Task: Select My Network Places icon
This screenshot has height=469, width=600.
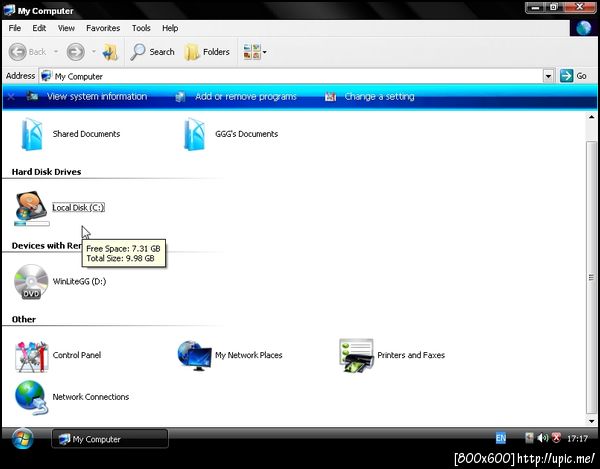Action: pyautogui.click(x=194, y=355)
